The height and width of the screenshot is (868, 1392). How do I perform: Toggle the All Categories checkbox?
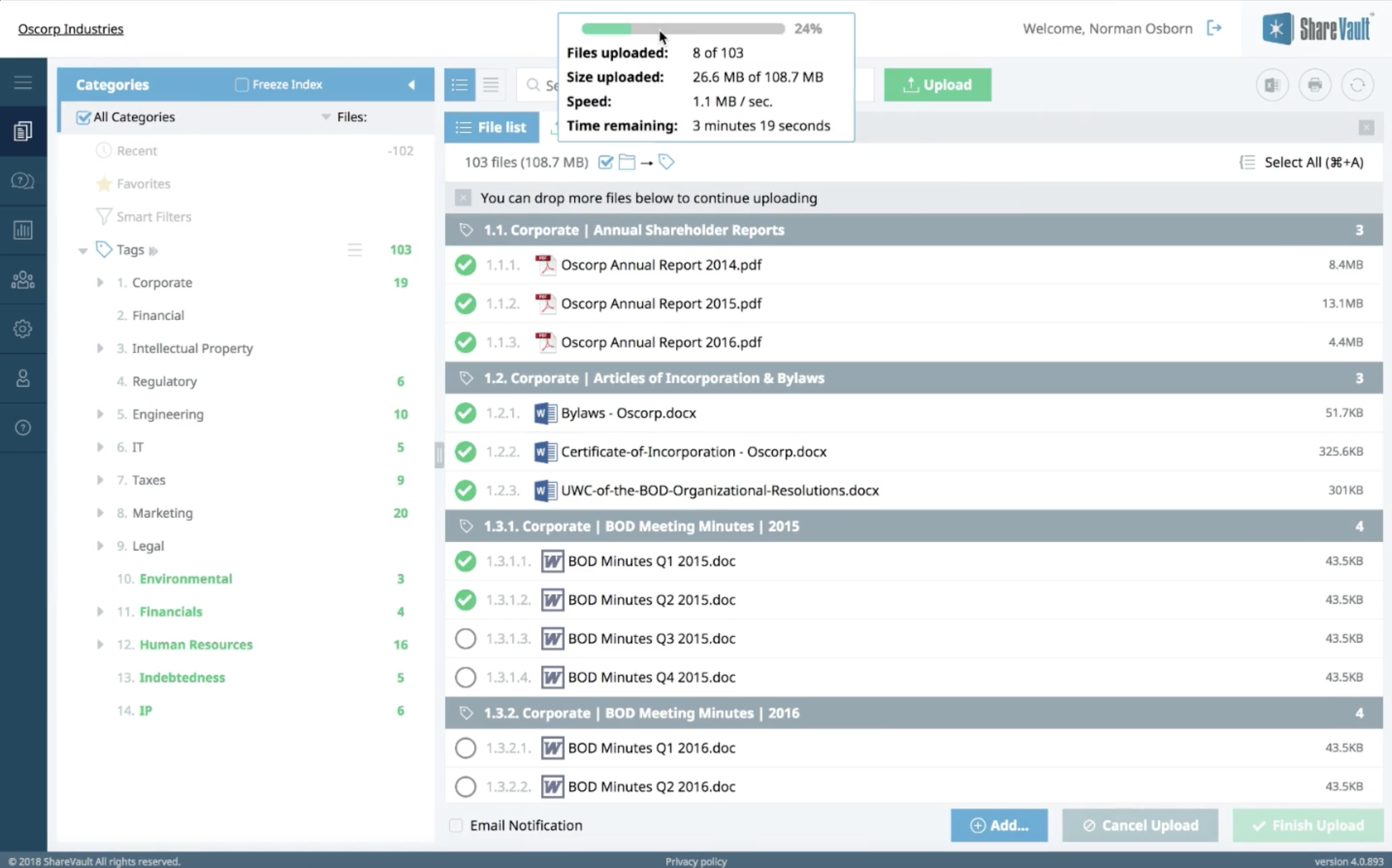pyautogui.click(x=83, y=117)
